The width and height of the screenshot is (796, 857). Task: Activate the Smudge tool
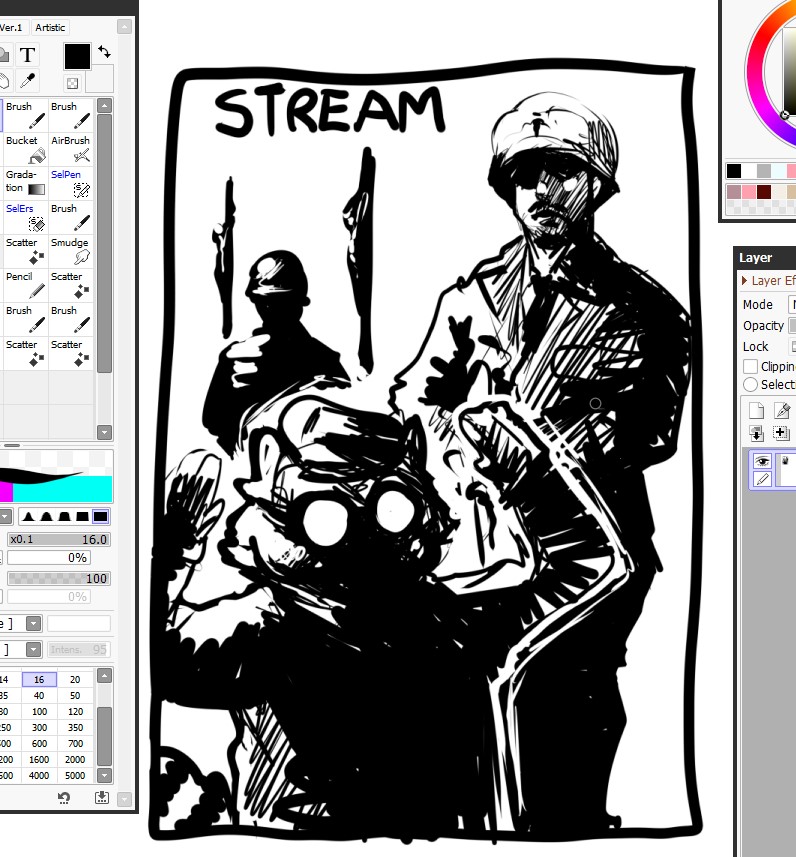[71, 251]
